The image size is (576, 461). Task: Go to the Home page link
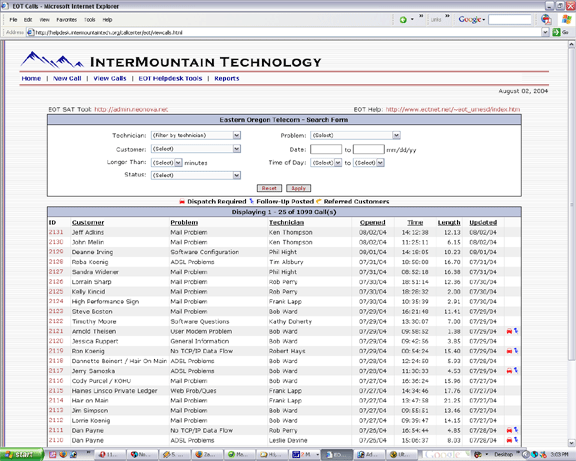(x=31, y=78)
